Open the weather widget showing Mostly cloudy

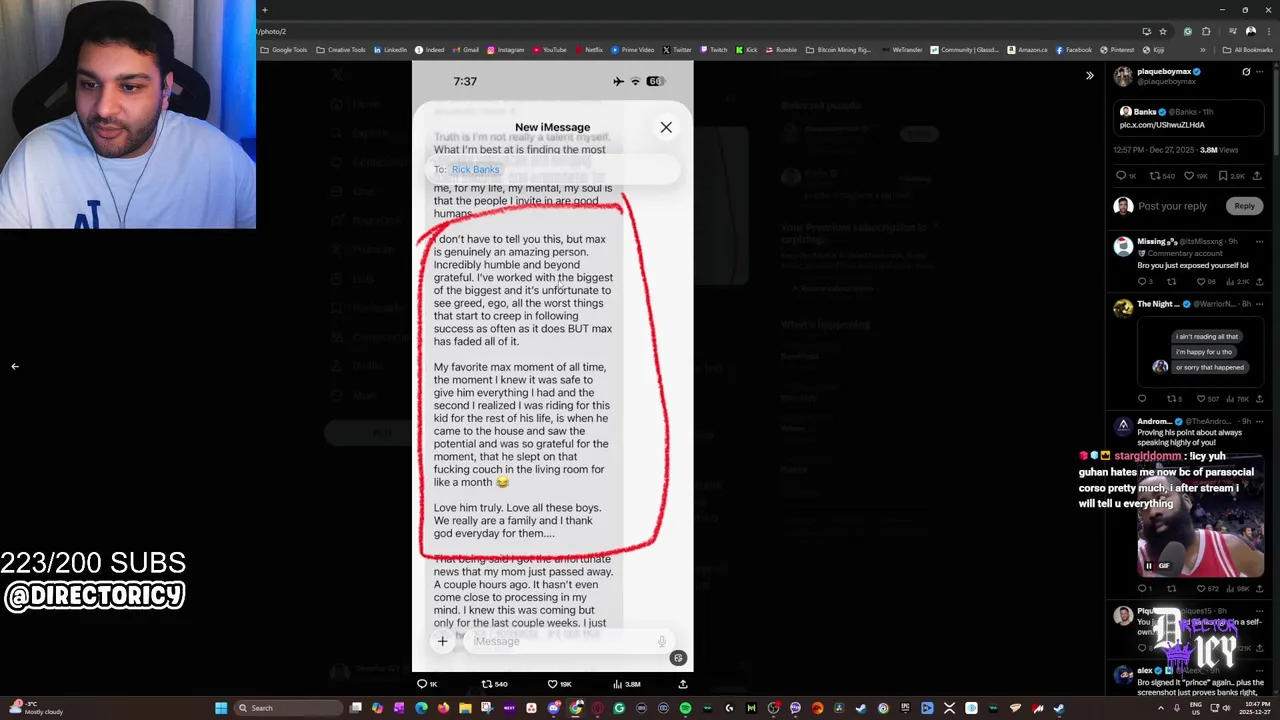coord(38,708)
